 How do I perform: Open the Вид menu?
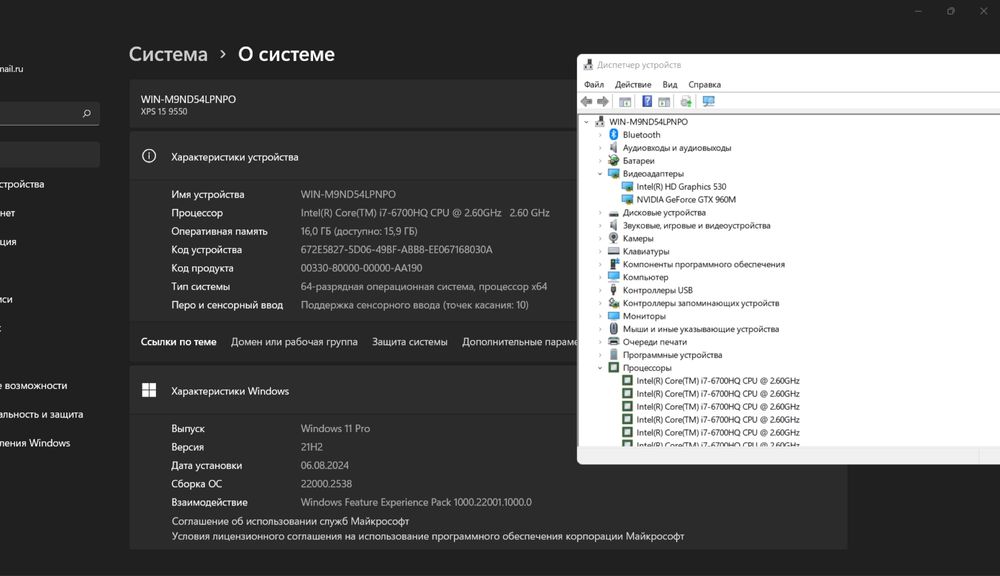[x=670, y=84]
